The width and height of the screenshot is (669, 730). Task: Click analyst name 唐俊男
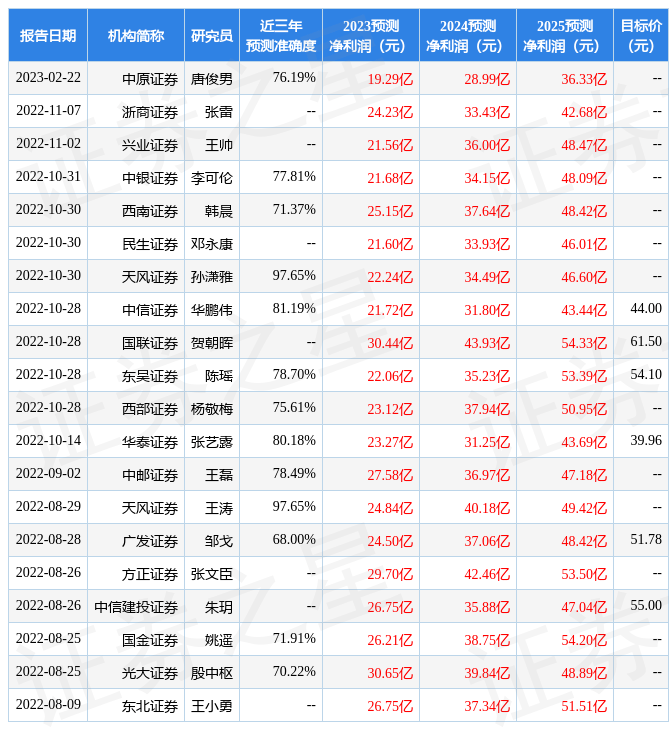click(x=211, y=79)
